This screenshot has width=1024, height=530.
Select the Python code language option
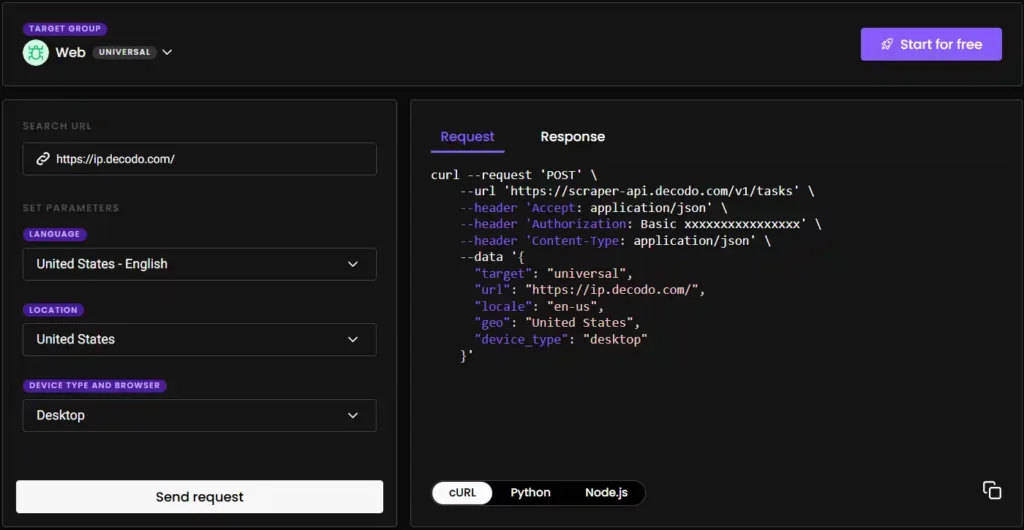(530, 493)
